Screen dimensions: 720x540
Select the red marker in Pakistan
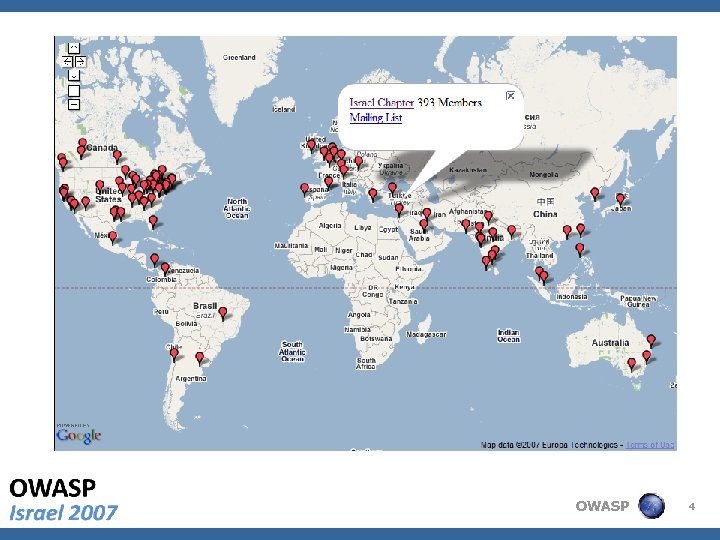(466, 225)
